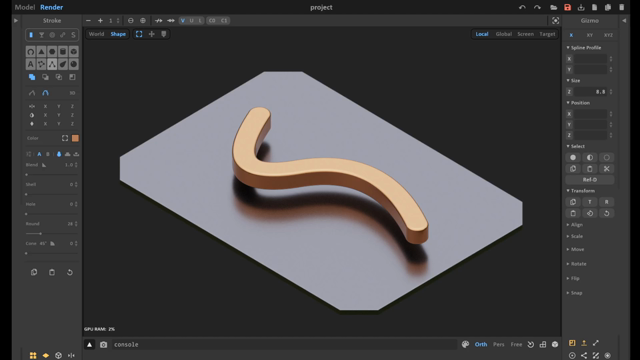Image resolution: width=640 pixels, height=360 pixels.
Task: Switch camera to Orth projection
Action: (x=481, y=344)
